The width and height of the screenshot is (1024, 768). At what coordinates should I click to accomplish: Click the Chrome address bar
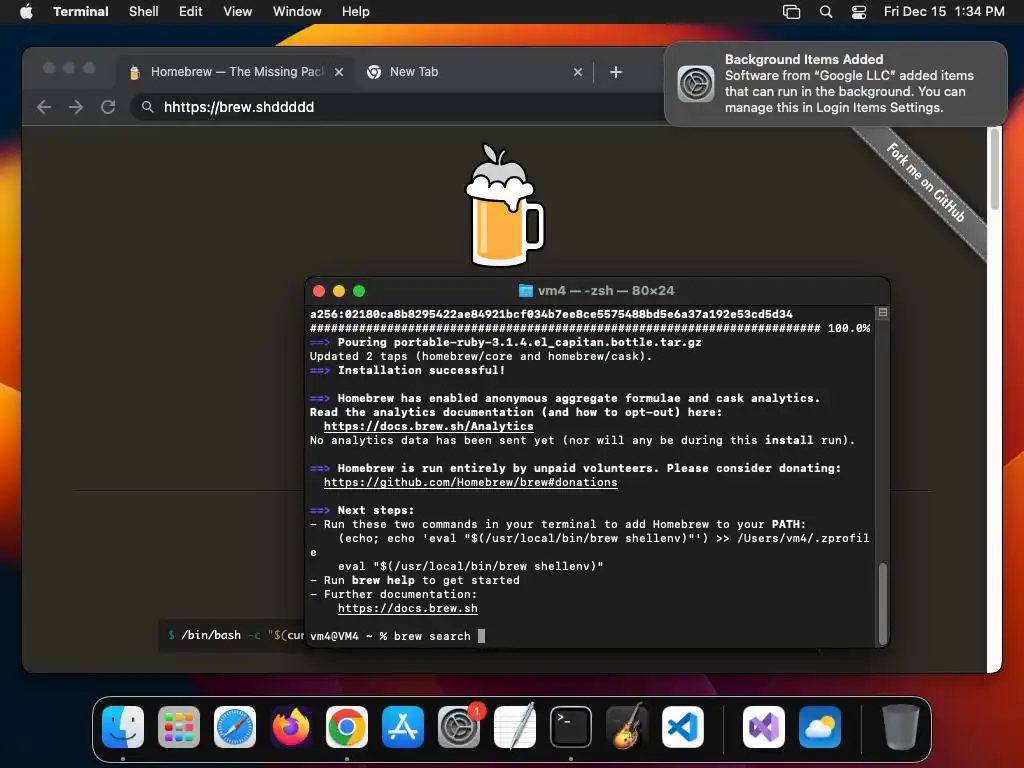pos(398,107)
